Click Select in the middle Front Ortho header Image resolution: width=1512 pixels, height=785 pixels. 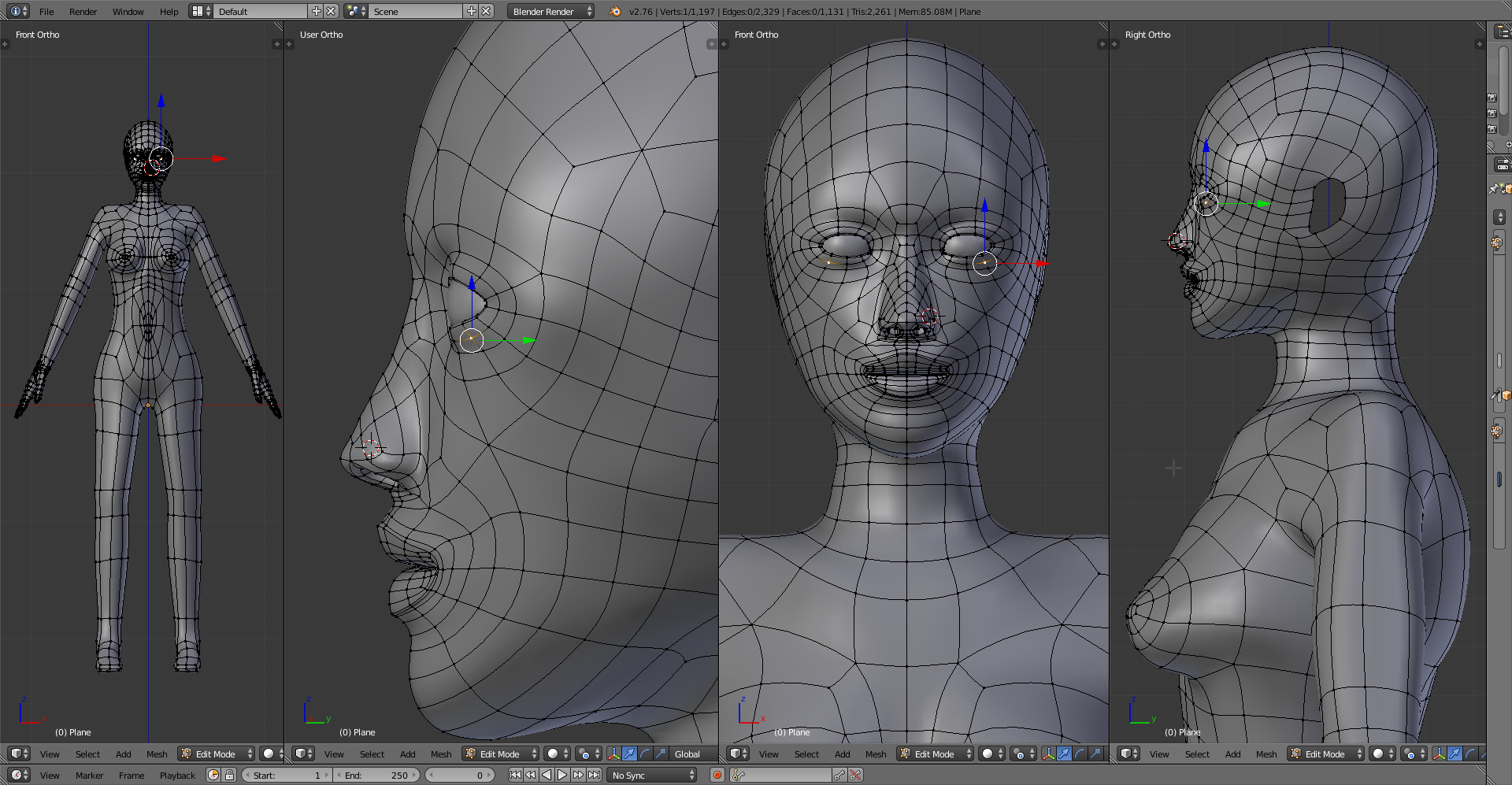pyautogui.click(x=806, y=754)
